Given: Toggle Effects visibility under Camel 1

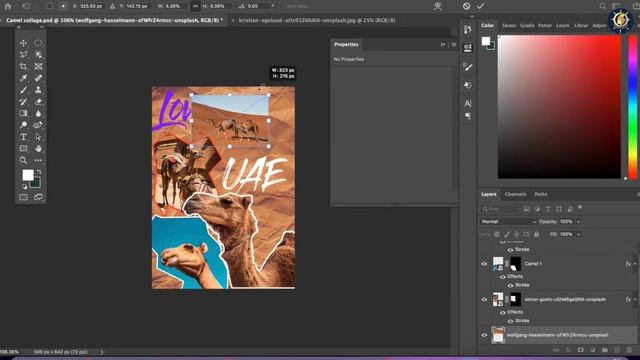Looking at the screenshot, I should pos(502,277).
